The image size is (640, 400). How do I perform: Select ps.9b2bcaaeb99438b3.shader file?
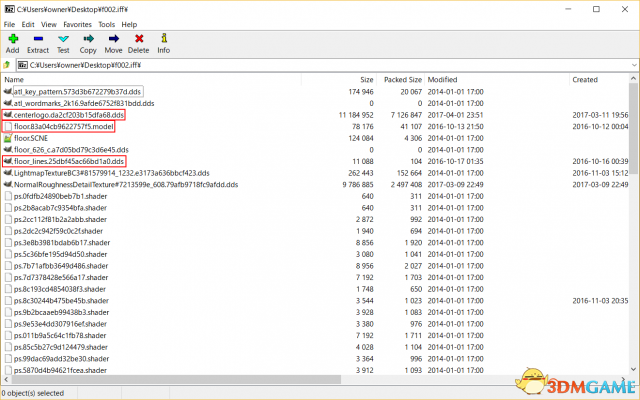(x=62, y=312)
